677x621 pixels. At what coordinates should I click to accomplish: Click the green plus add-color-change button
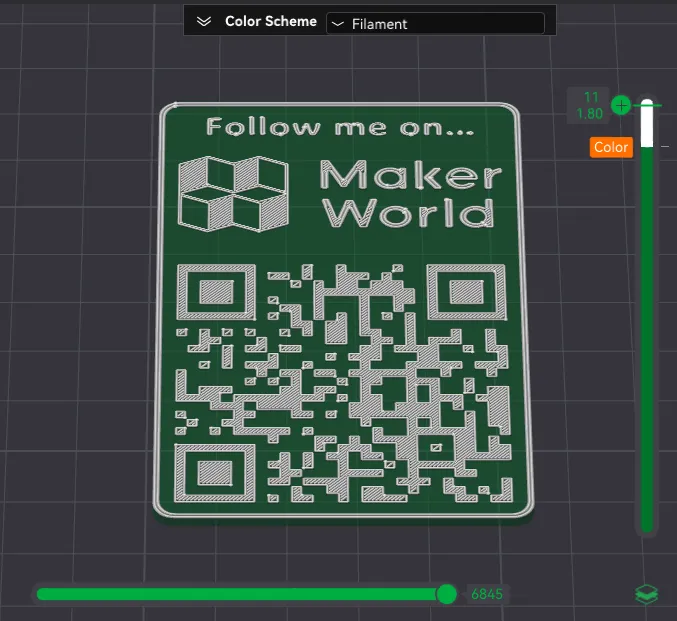[x=621, y=105]
